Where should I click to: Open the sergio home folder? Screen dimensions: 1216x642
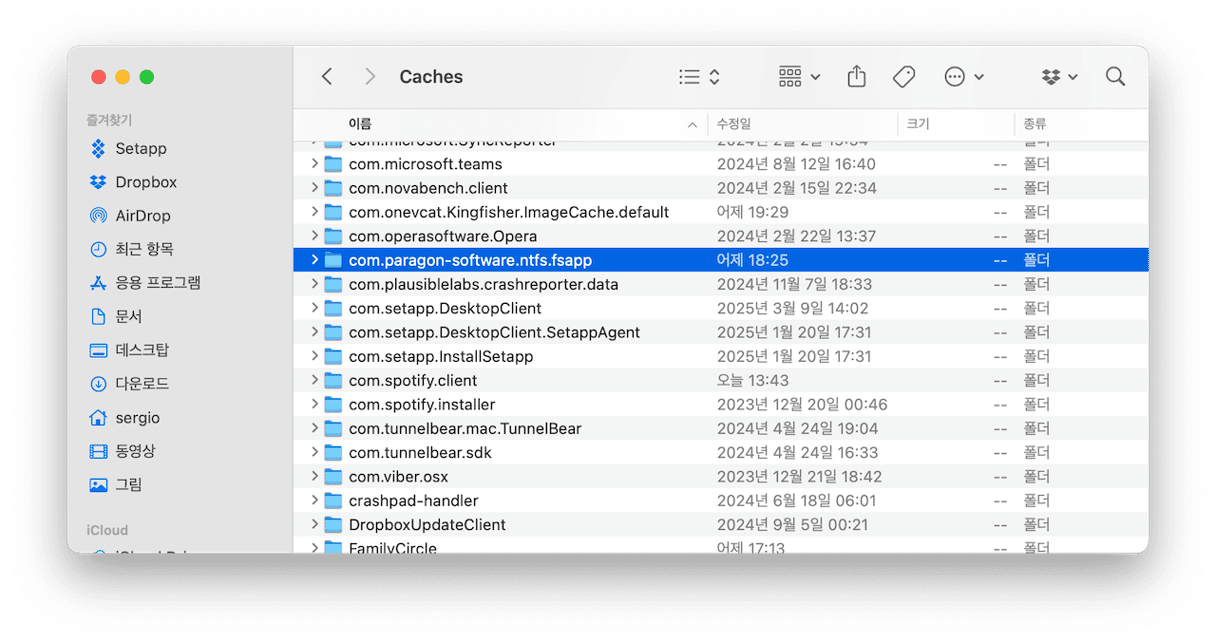(125, 418)
